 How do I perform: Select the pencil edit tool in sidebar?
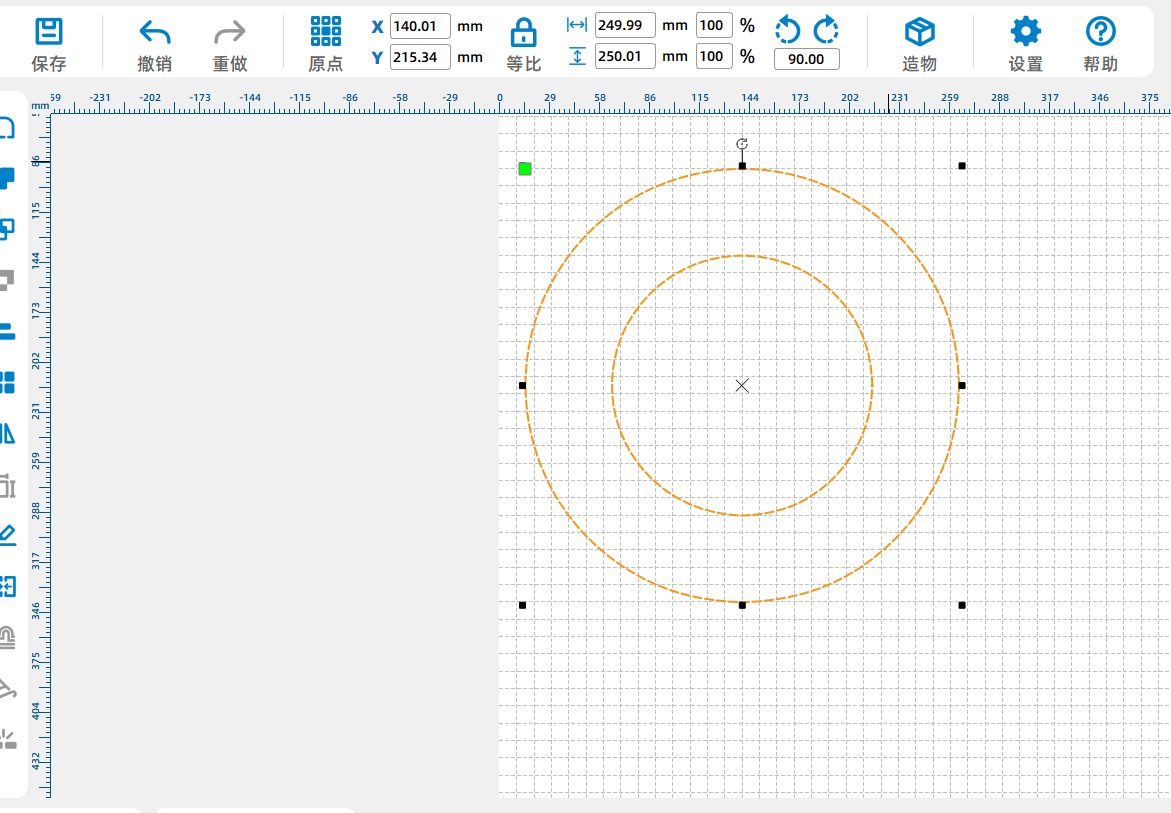(x=7, y=533)
